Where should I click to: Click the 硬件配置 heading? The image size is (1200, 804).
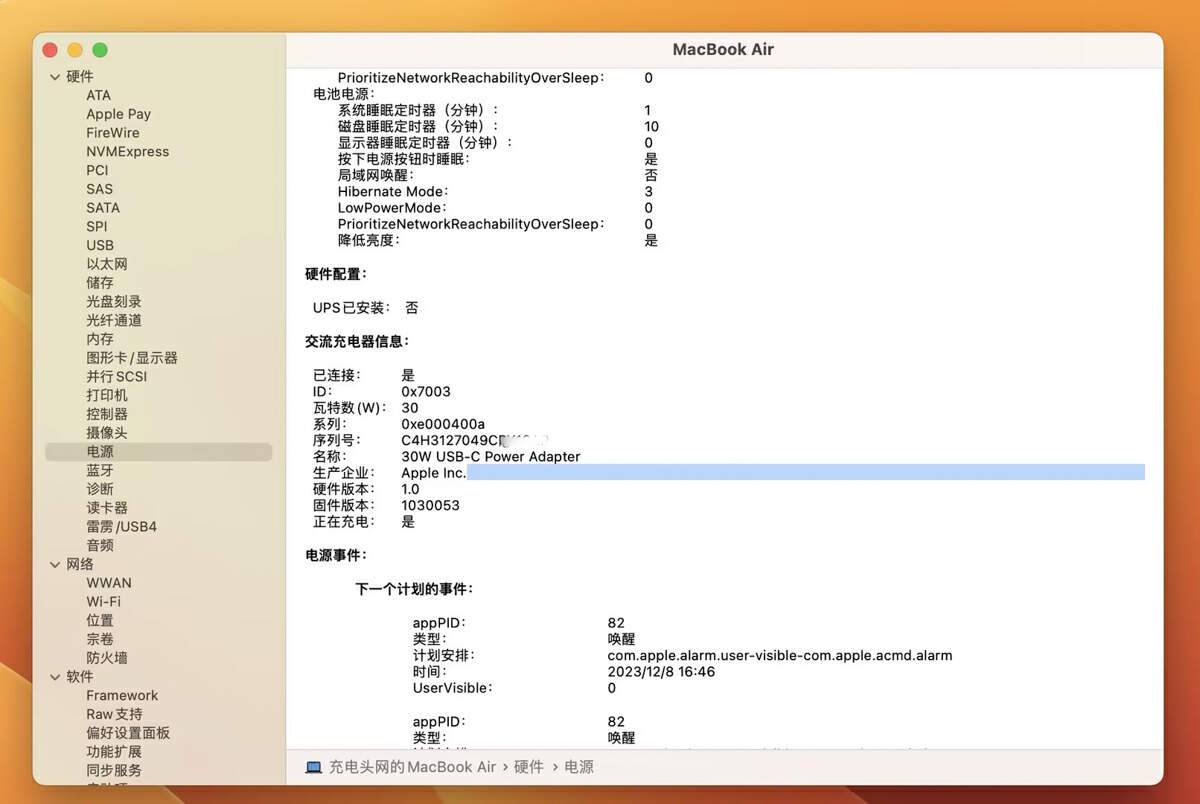click(x=336, y=274)
